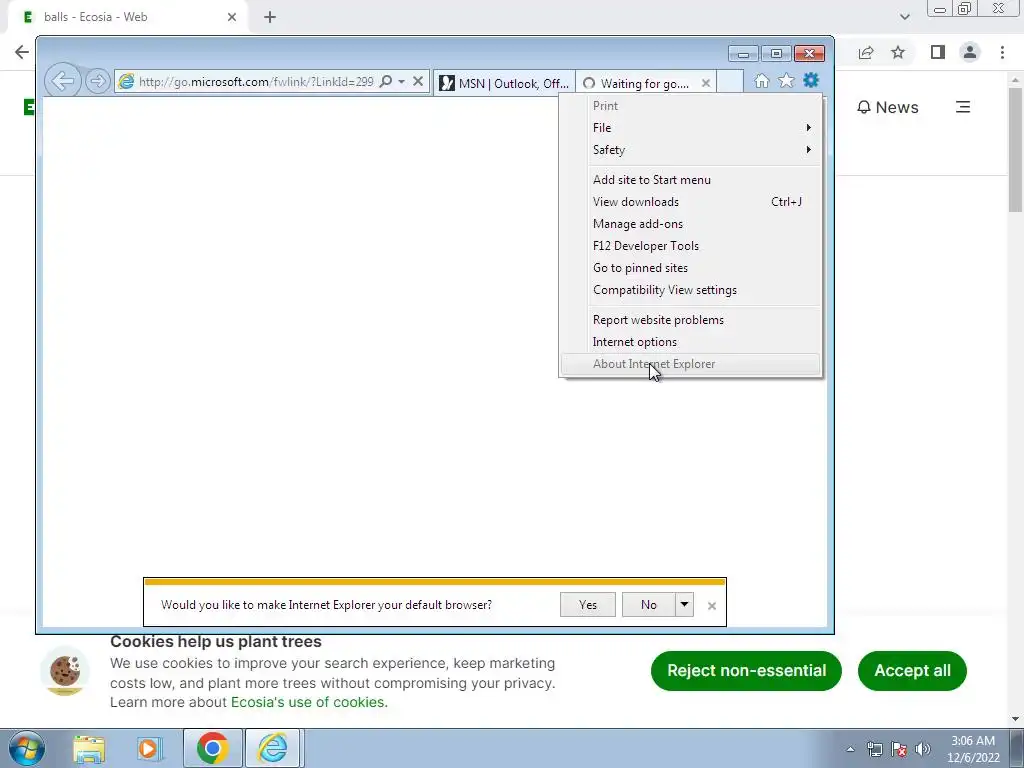Open the Windows Start button
This screenshot has width=1024, height=768.
pyautogui.click(x=27, y=748)
